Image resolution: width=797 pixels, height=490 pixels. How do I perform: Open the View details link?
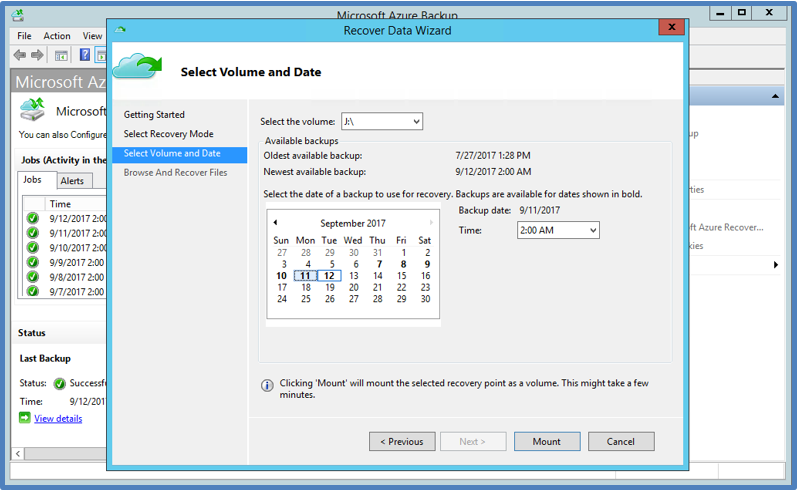(58, 418)
